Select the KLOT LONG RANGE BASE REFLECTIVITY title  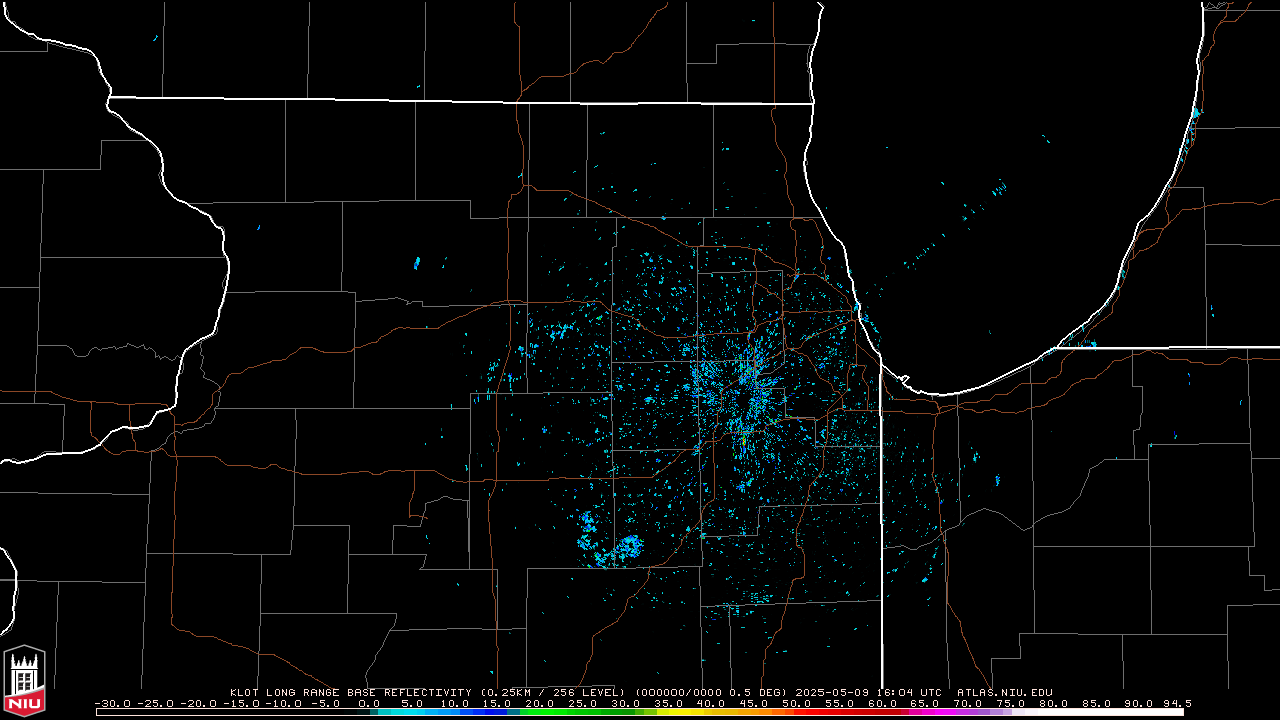point(351,692)
